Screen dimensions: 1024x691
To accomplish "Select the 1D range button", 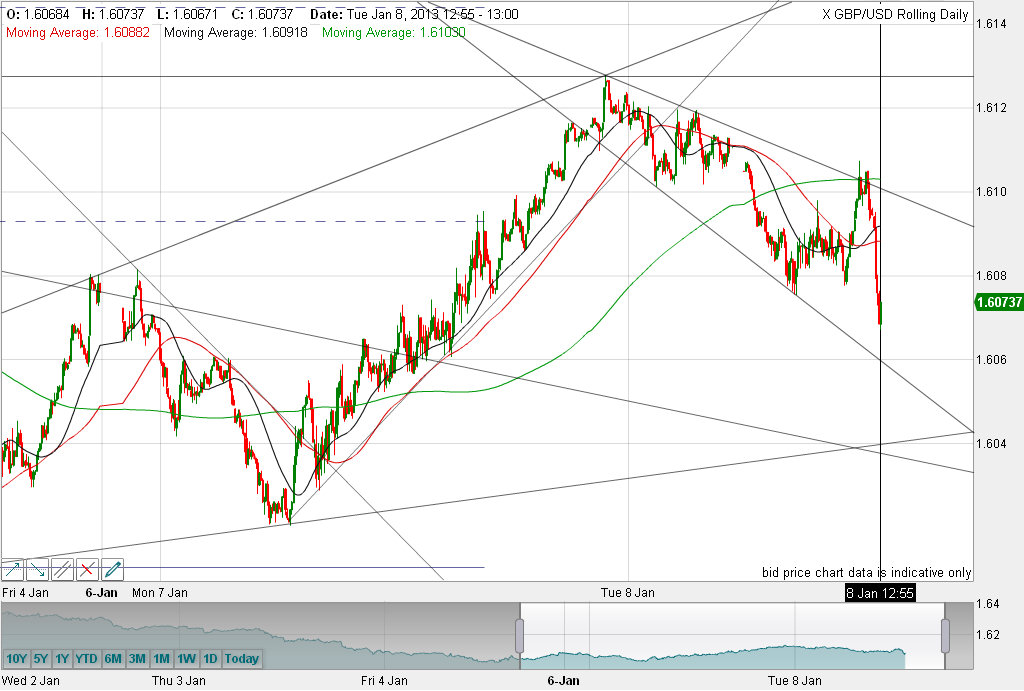I will pos(210,658).
